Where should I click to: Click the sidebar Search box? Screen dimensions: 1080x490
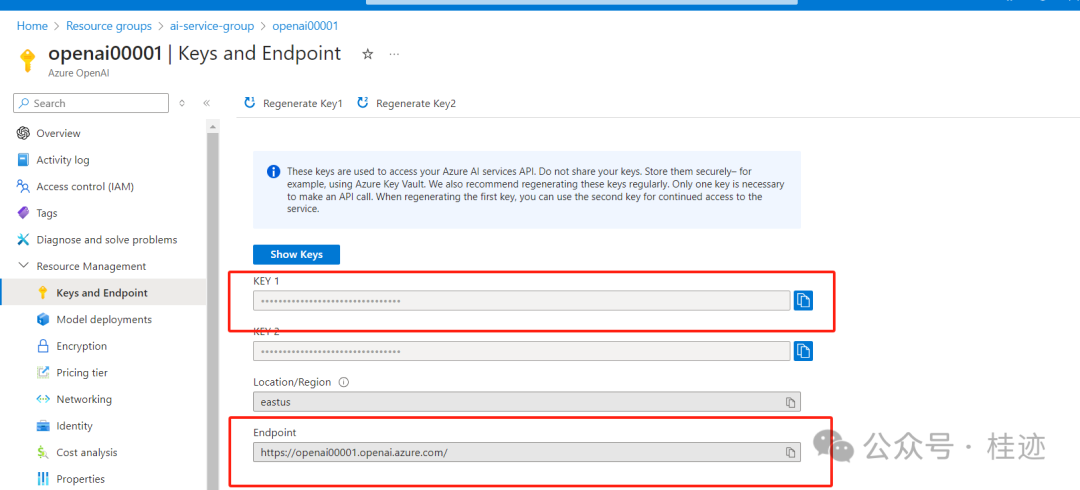pyautogui.click(x=91, y=103)
